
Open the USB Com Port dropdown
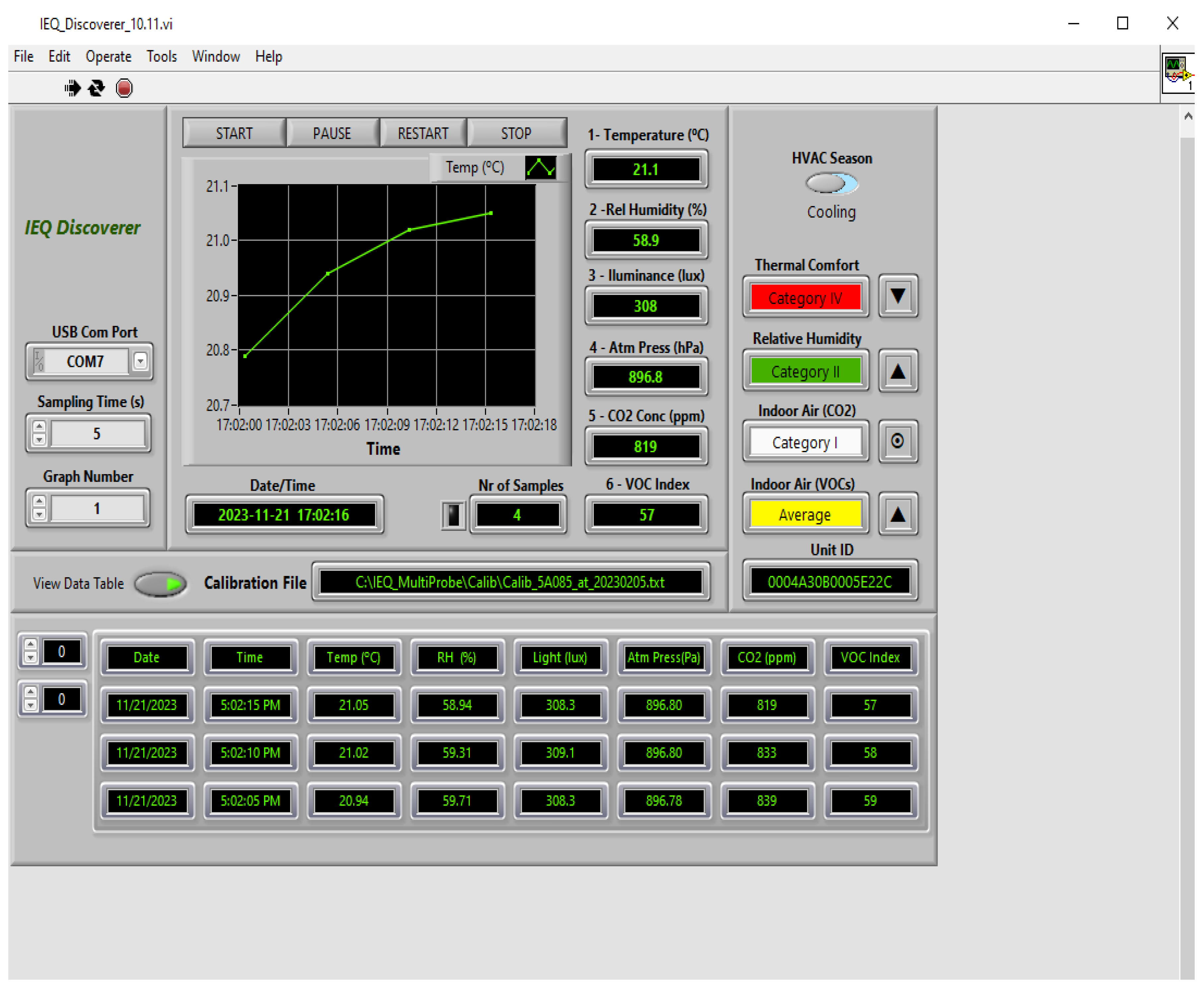[x=140, y=361]
